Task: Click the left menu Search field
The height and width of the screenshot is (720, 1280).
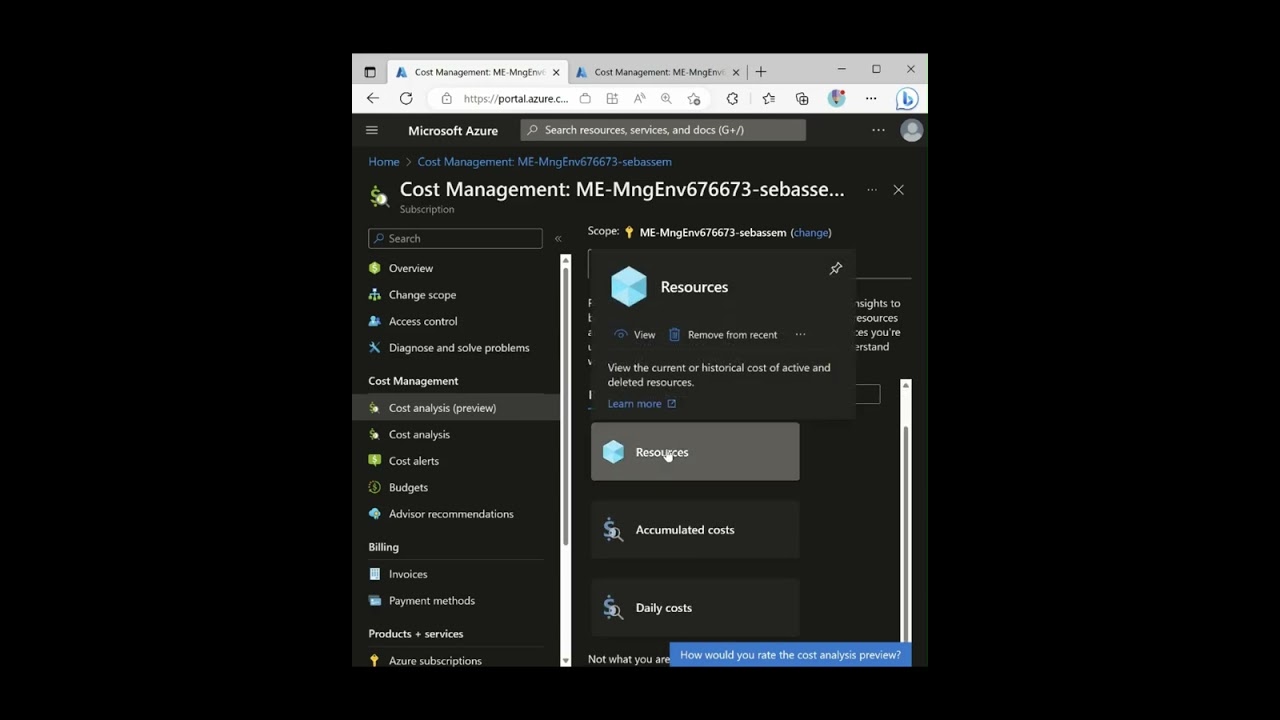Action: 455,238
